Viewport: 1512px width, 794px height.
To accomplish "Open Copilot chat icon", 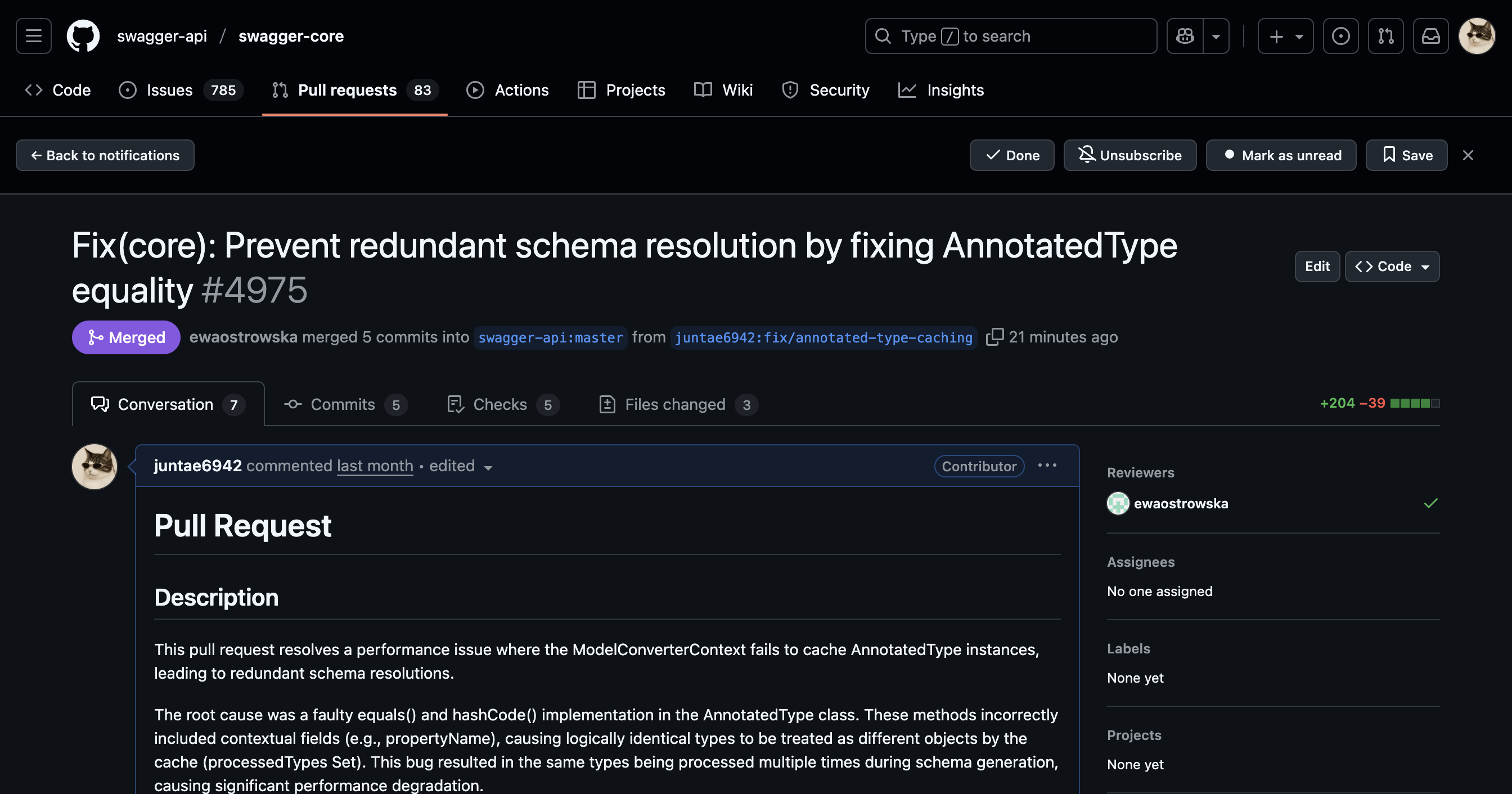I will pyautogui.click(x=1185, y=37).
